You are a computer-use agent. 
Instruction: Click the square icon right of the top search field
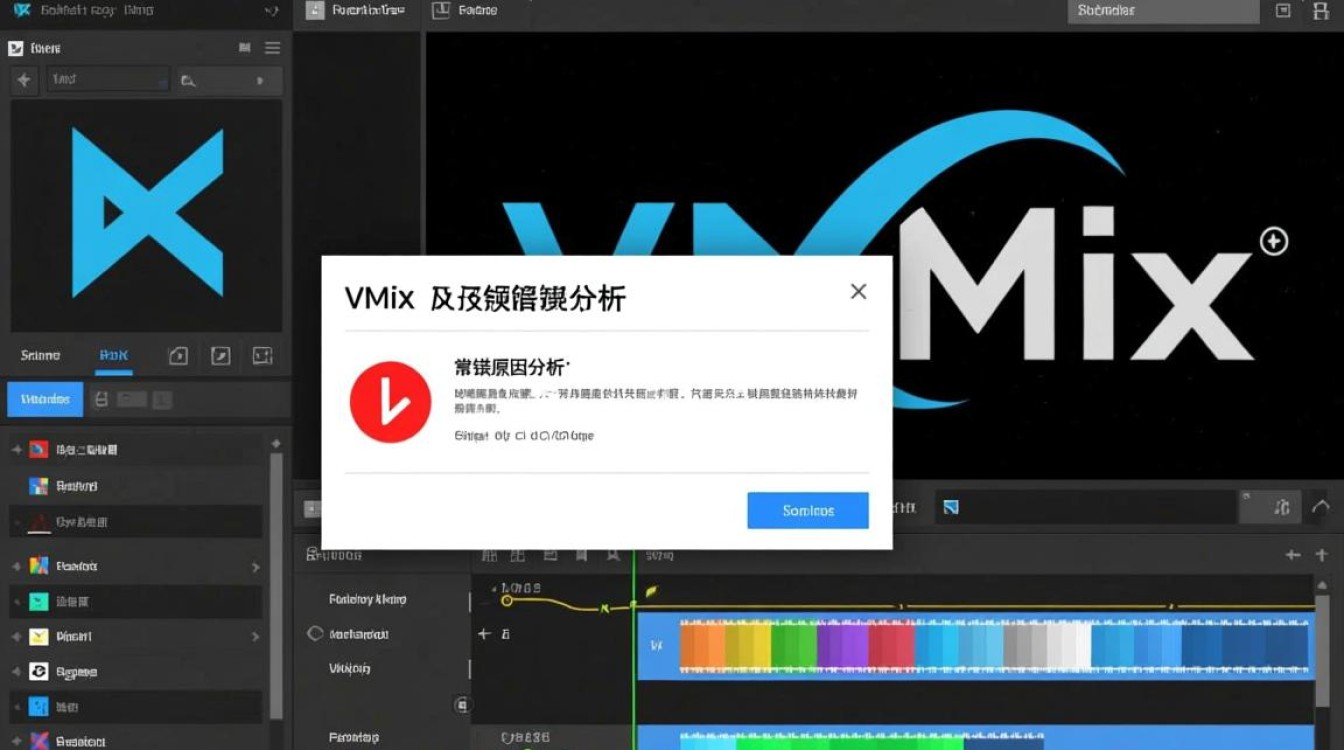click(1284, 10)
